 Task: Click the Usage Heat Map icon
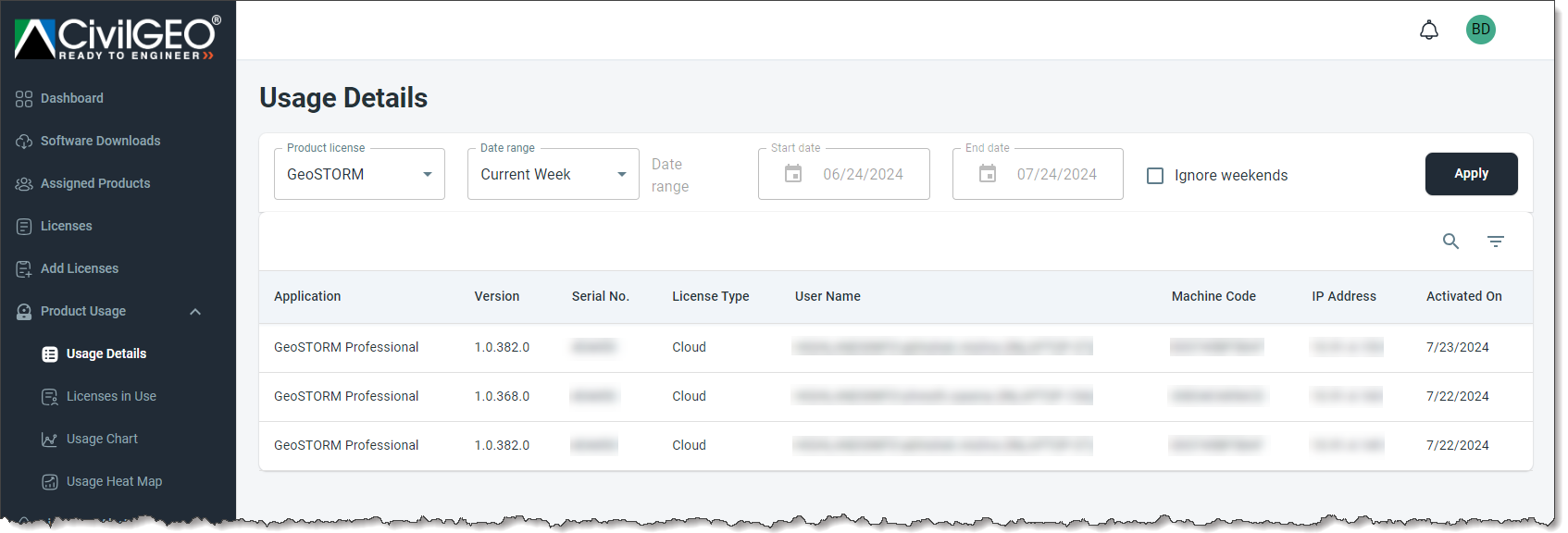pos(50,482)
